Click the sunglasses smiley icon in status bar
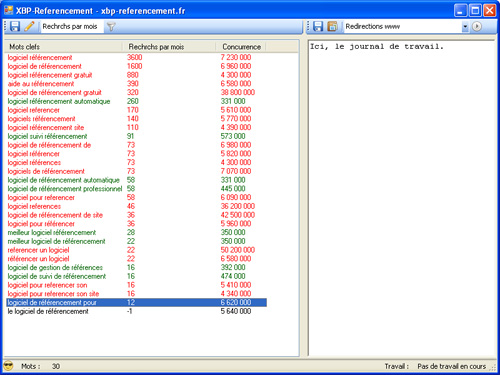Image resolution: width=500 pixels, height=375 pixels. [x=8, y=366]
